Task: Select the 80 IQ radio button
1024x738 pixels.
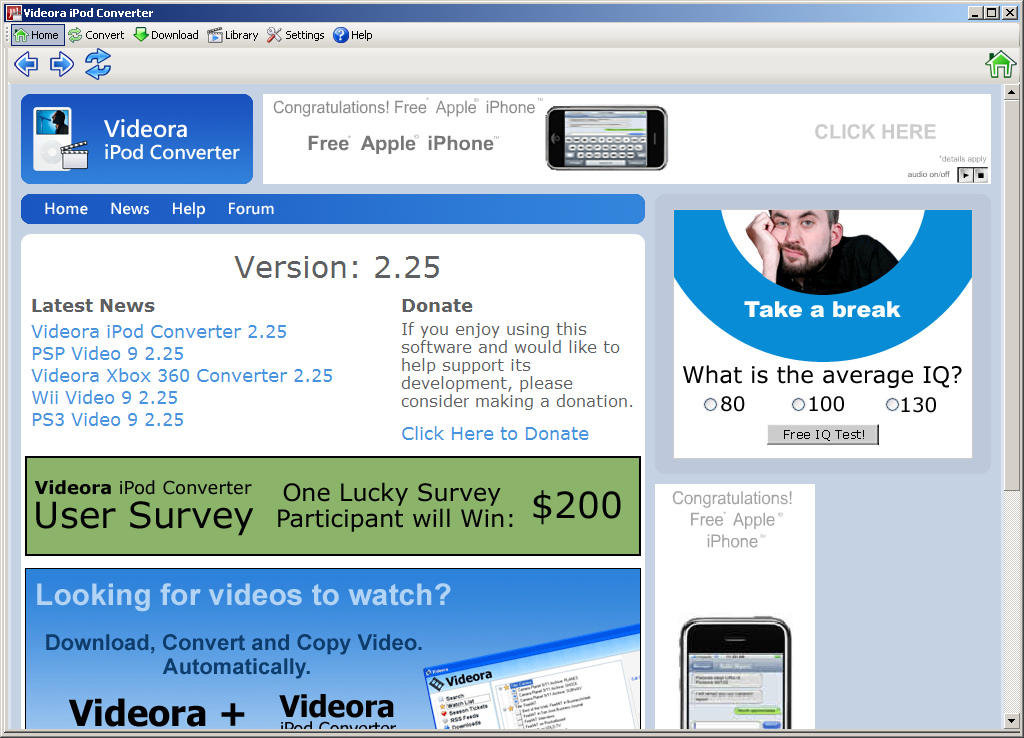Action: point(711,405)
